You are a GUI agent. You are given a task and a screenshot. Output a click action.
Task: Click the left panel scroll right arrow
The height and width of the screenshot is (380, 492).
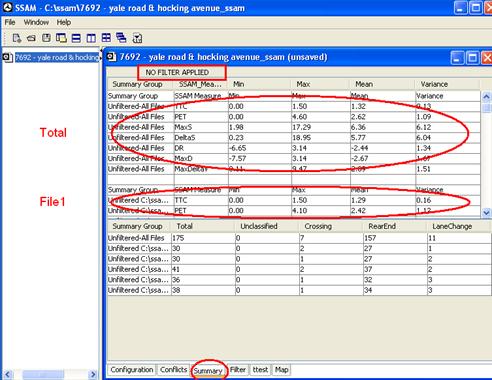coord(93,374)
